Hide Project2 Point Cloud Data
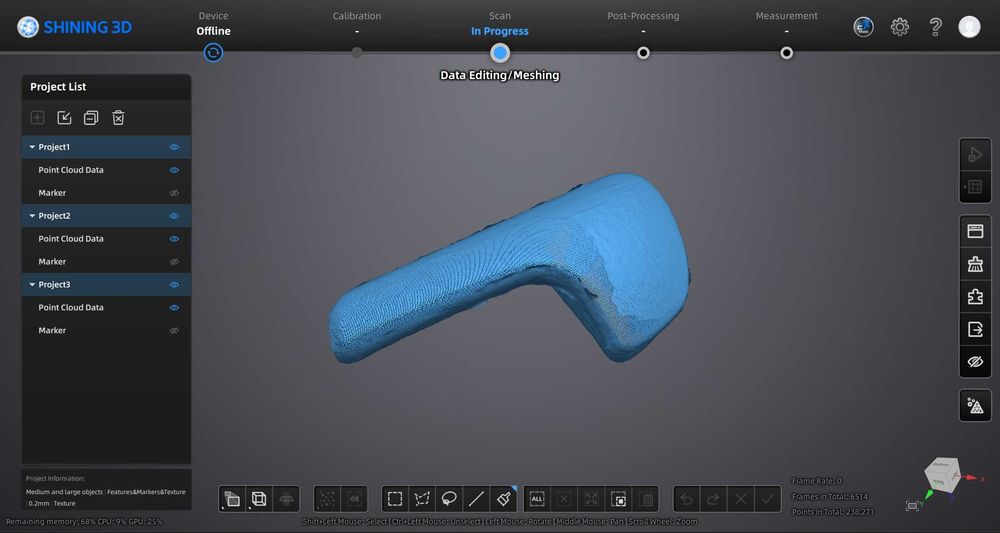1000x533 pixels. [174, 239]
